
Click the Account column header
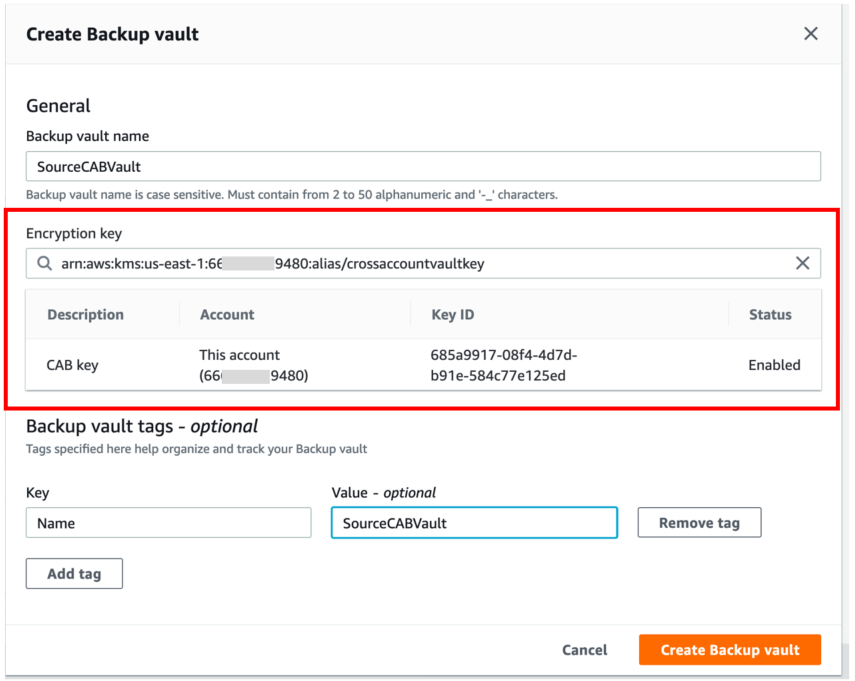226,314
